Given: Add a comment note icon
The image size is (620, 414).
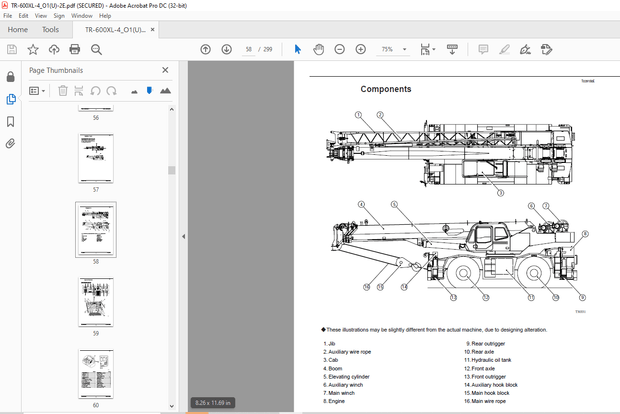Looking at the screenshot, I should (483, 49).
